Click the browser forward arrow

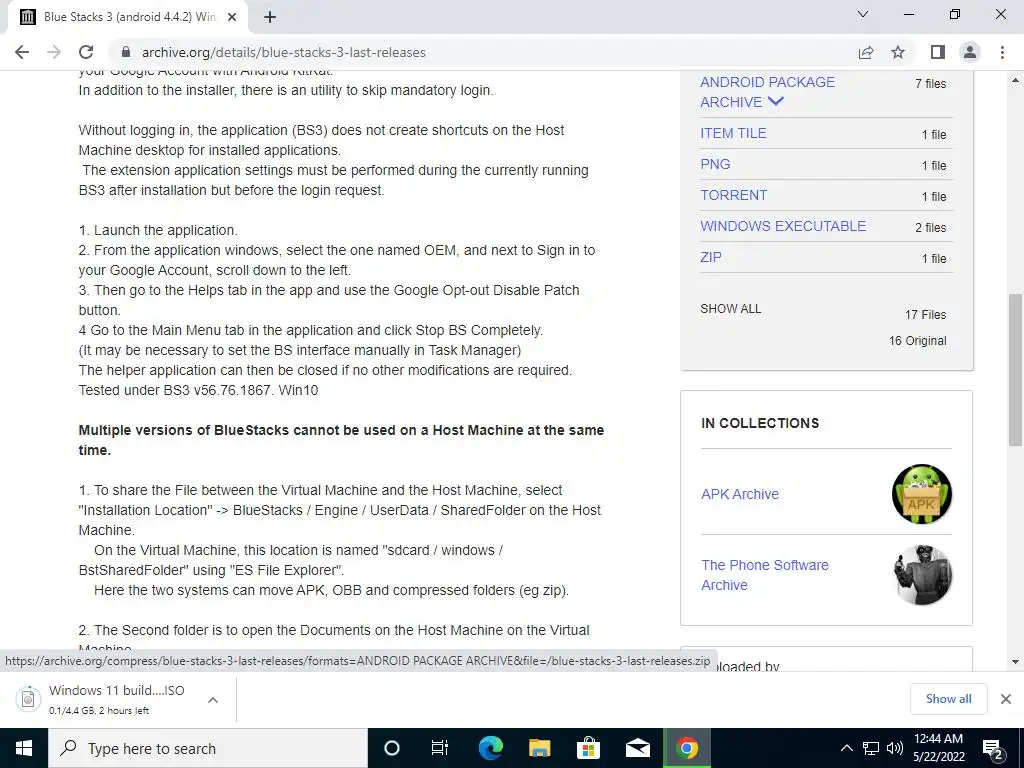(x=54, y=52)
